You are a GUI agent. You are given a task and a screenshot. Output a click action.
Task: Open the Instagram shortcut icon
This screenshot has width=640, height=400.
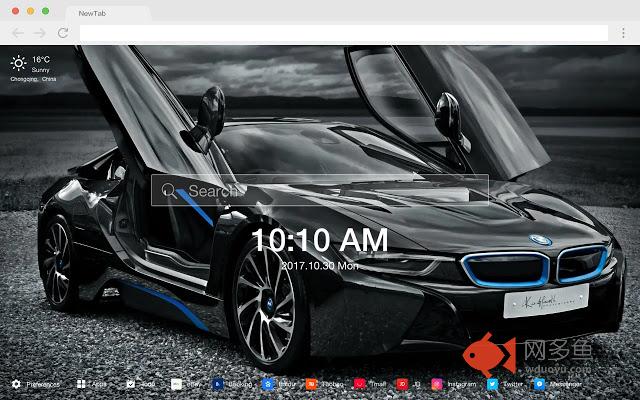[437, 384]
